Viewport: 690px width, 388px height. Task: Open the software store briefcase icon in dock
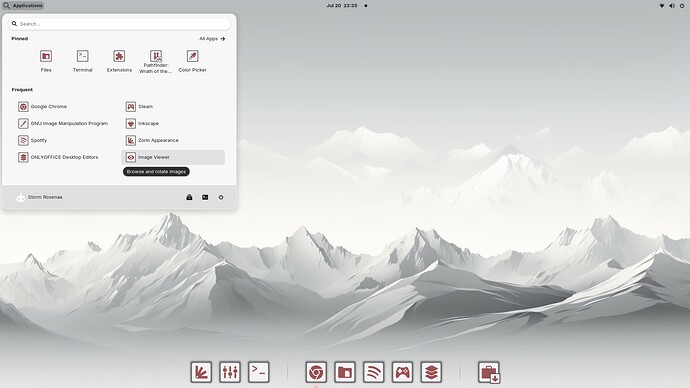pyautogui.click(x=489, y=372)
